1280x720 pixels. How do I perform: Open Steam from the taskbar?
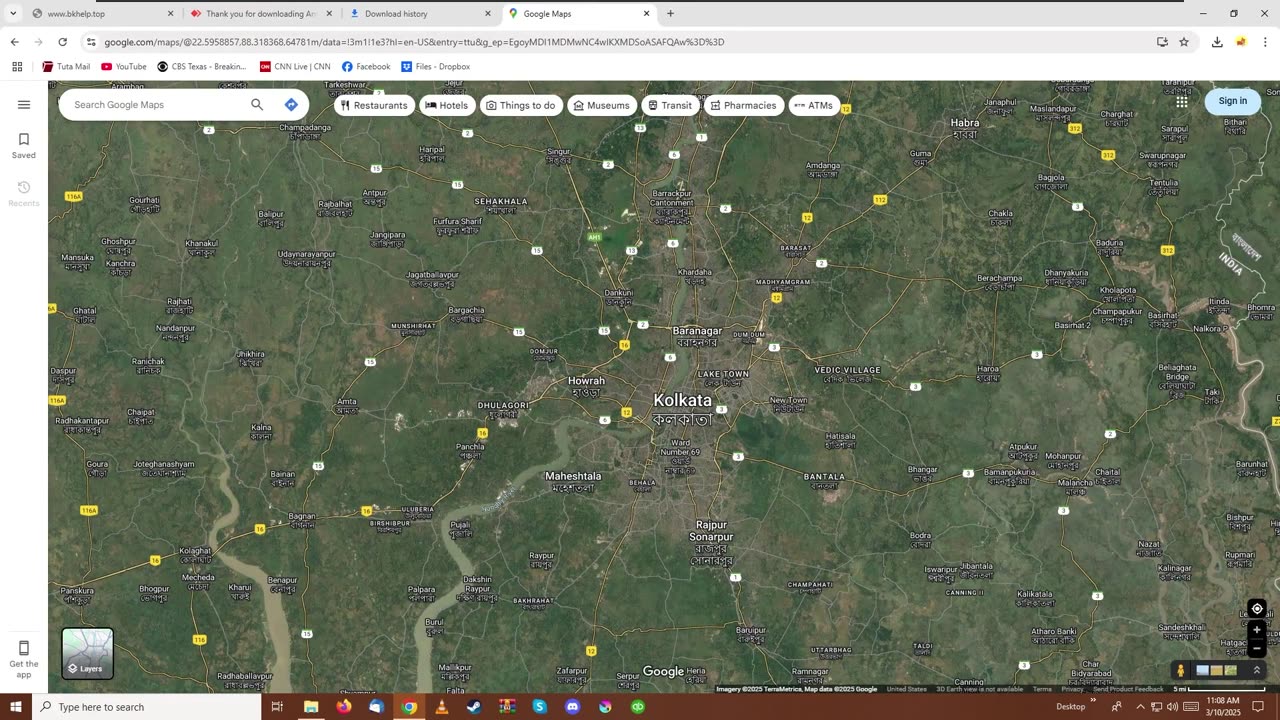(x=474, y=707)
